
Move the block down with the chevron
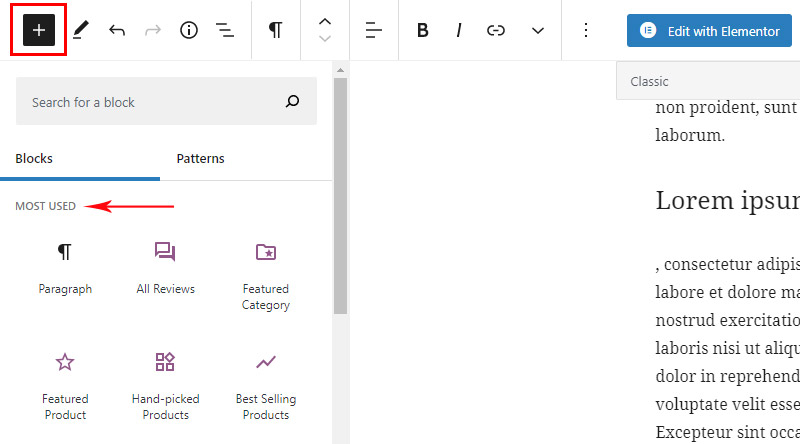[325, 39]
